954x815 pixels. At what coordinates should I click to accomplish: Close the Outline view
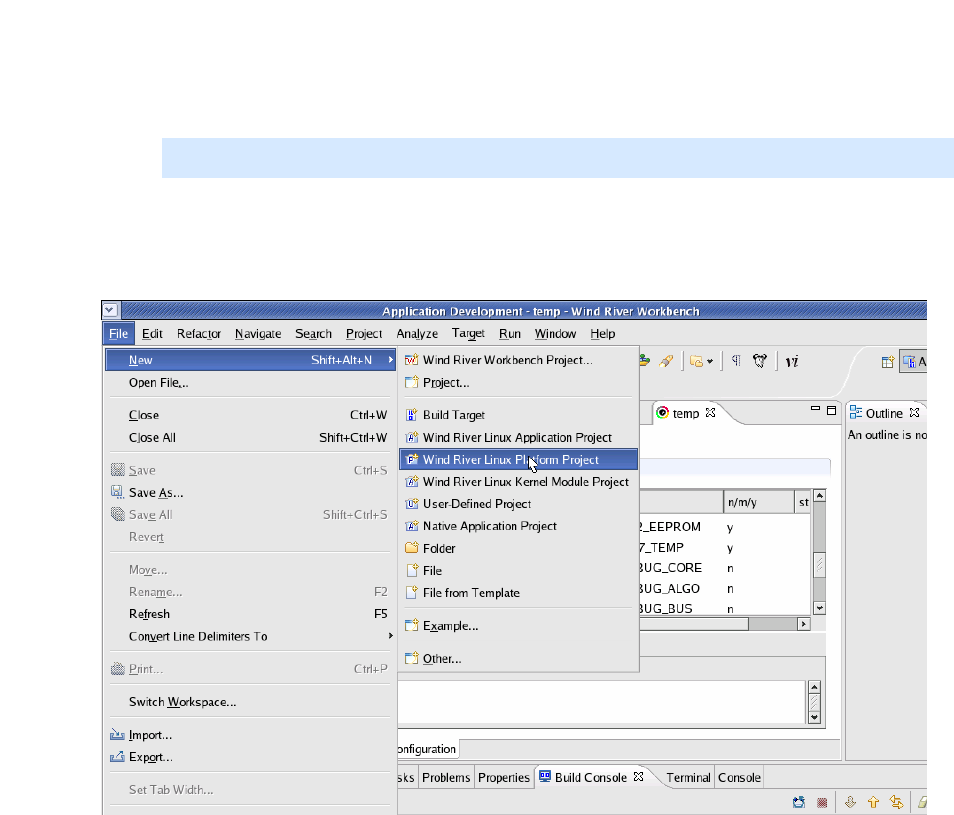(x=914, y=413)
